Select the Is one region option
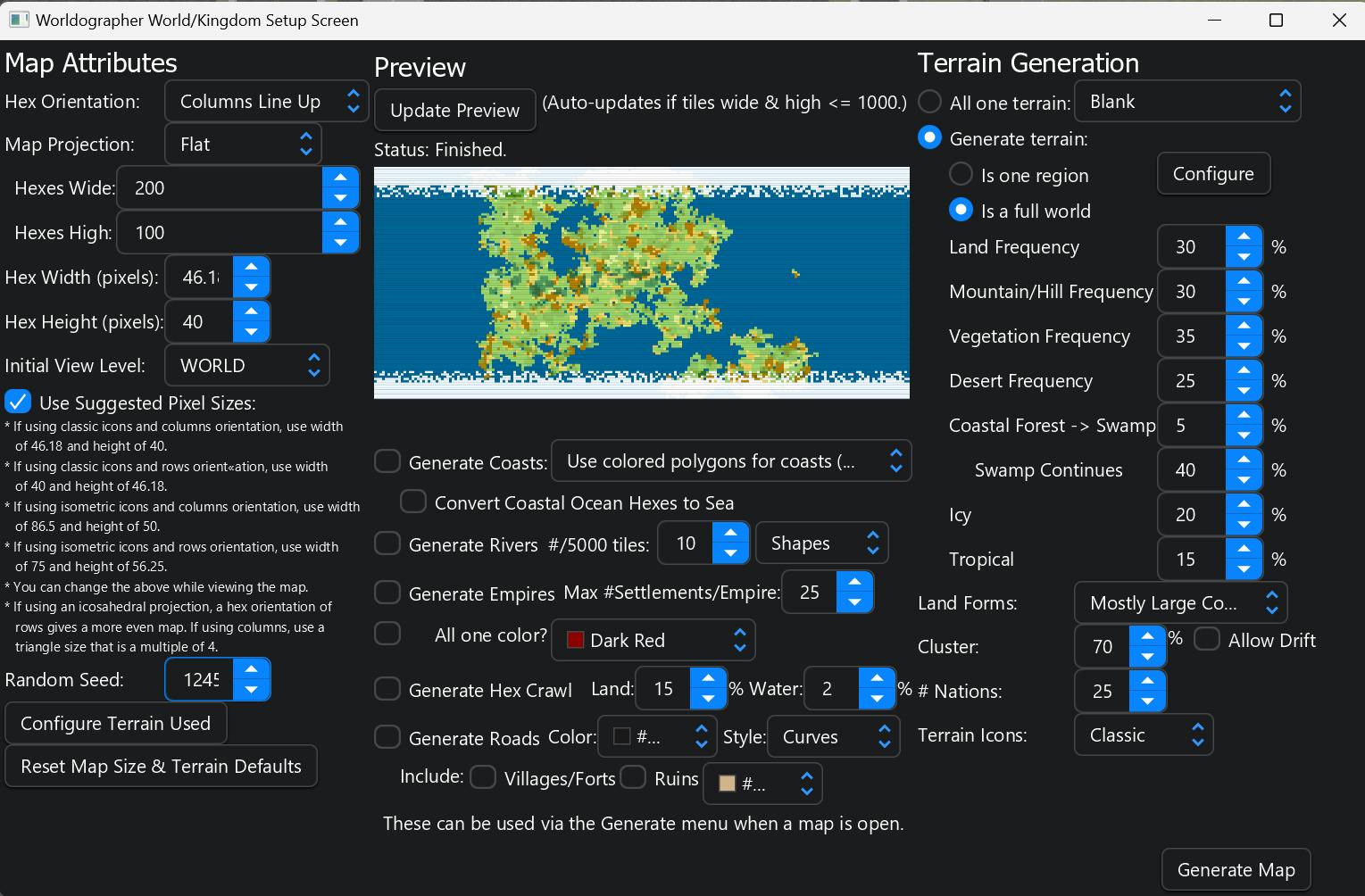This screenshot has width=1365, height=896. tap(961, 174)
